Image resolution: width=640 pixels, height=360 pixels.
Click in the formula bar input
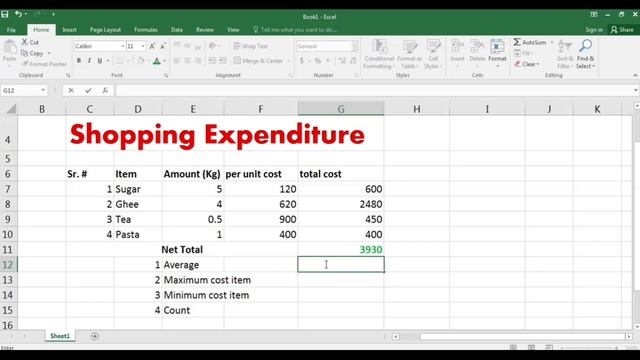[373, 91]
